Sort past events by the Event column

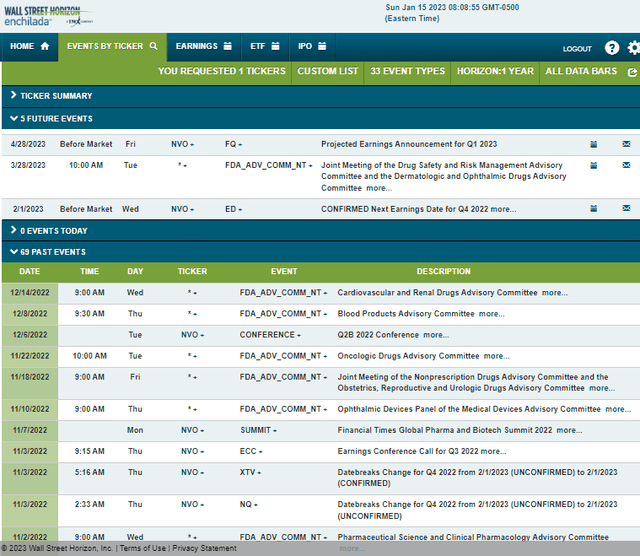(x=284, y=271)
